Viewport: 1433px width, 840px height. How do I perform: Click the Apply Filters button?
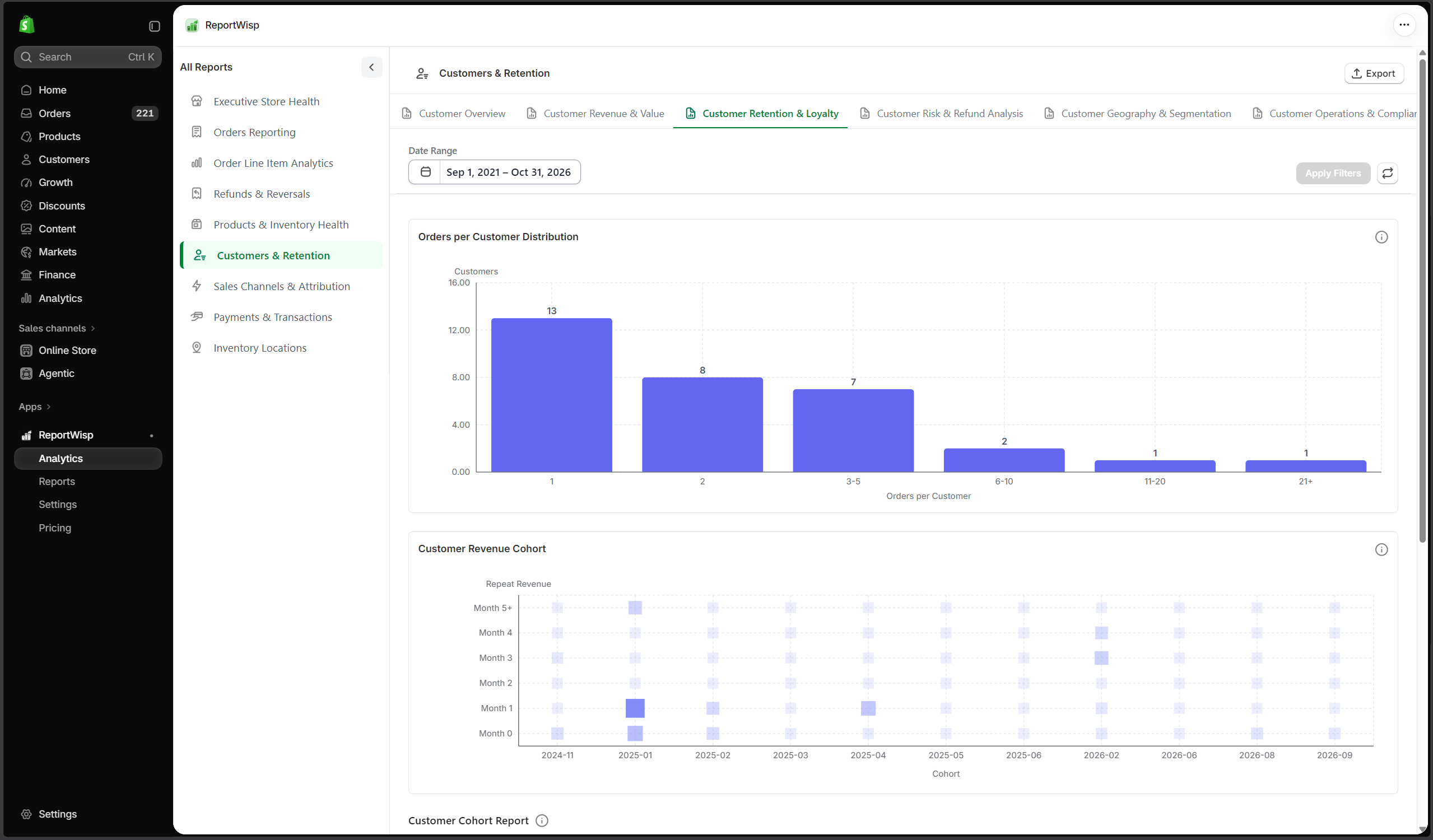tap(1332, 174)
